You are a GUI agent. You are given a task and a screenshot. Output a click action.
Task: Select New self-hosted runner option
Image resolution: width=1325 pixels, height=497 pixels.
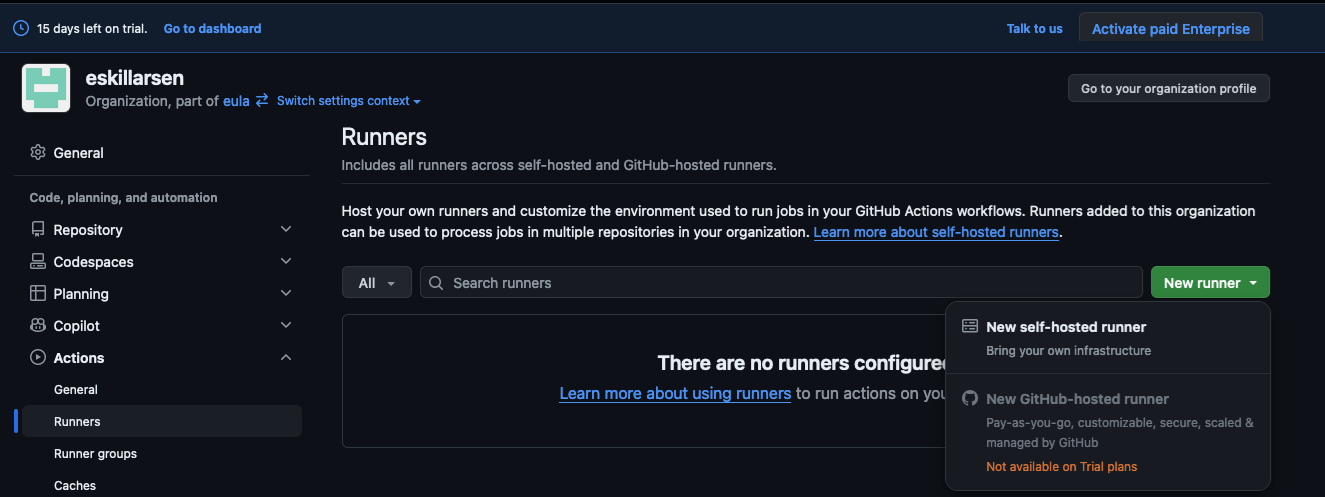tap(1108, 338)
